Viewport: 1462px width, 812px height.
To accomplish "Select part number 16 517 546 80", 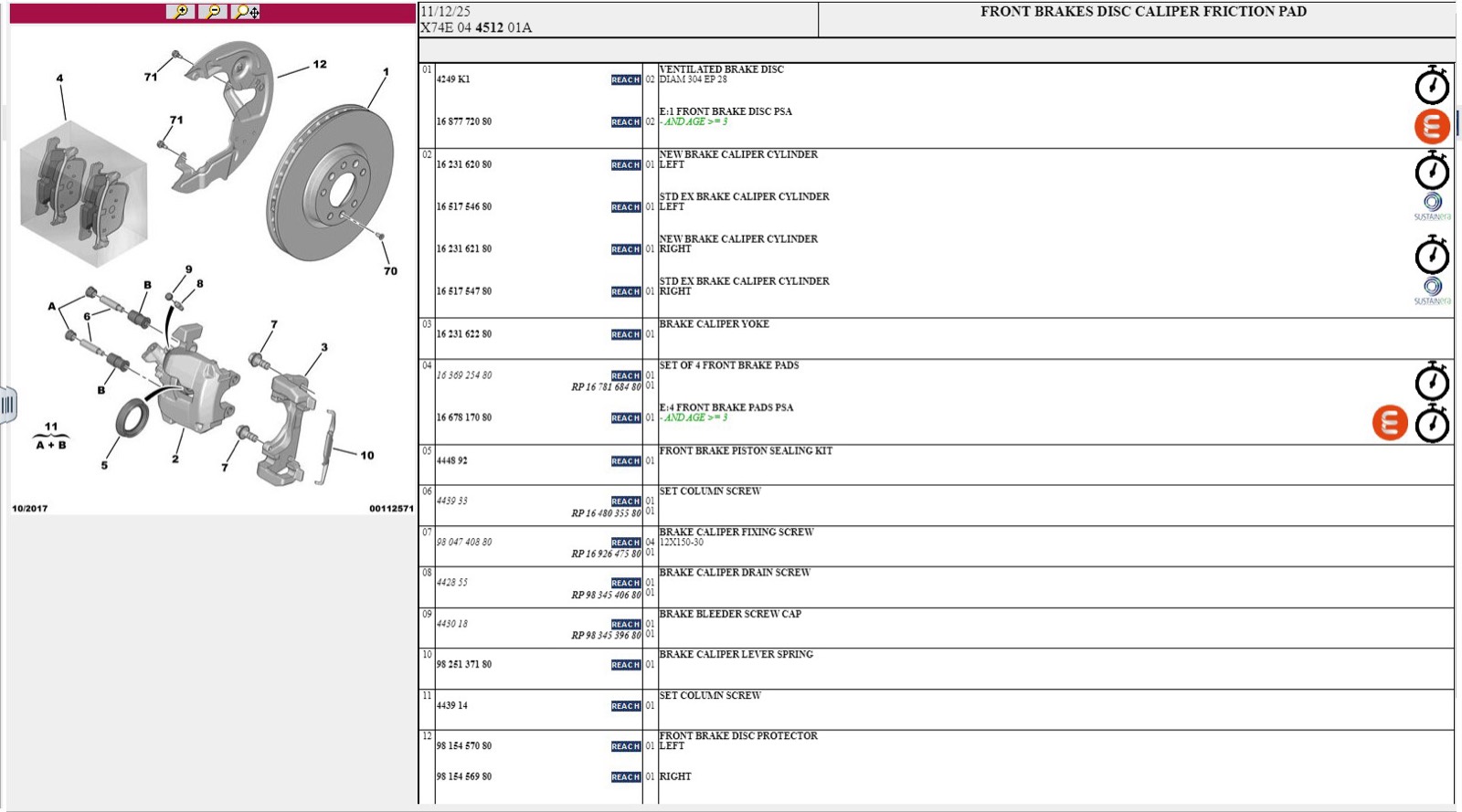I will pos(464,206).
